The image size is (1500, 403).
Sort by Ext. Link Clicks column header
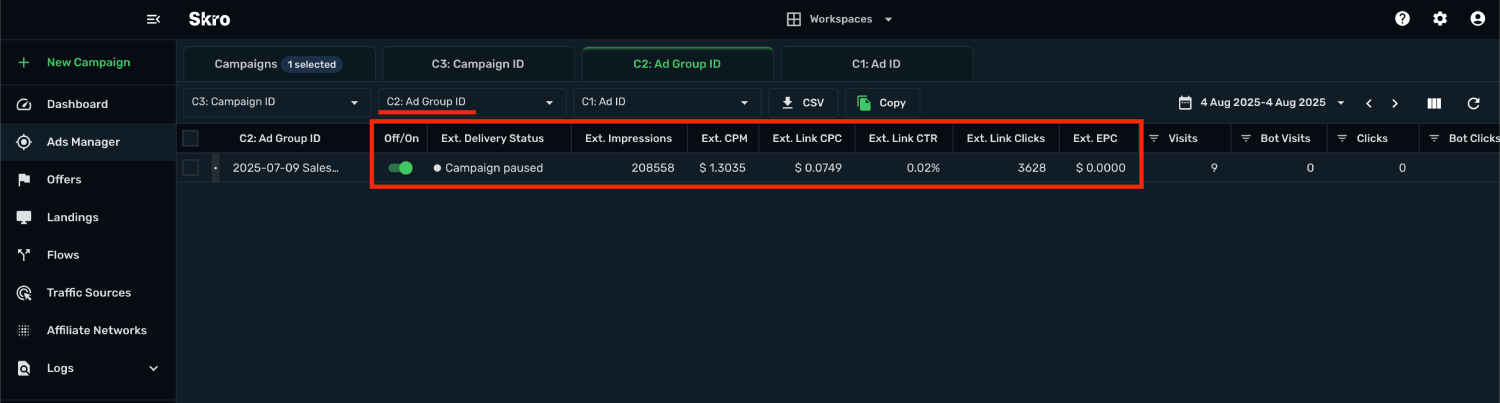coord(1006,138)
